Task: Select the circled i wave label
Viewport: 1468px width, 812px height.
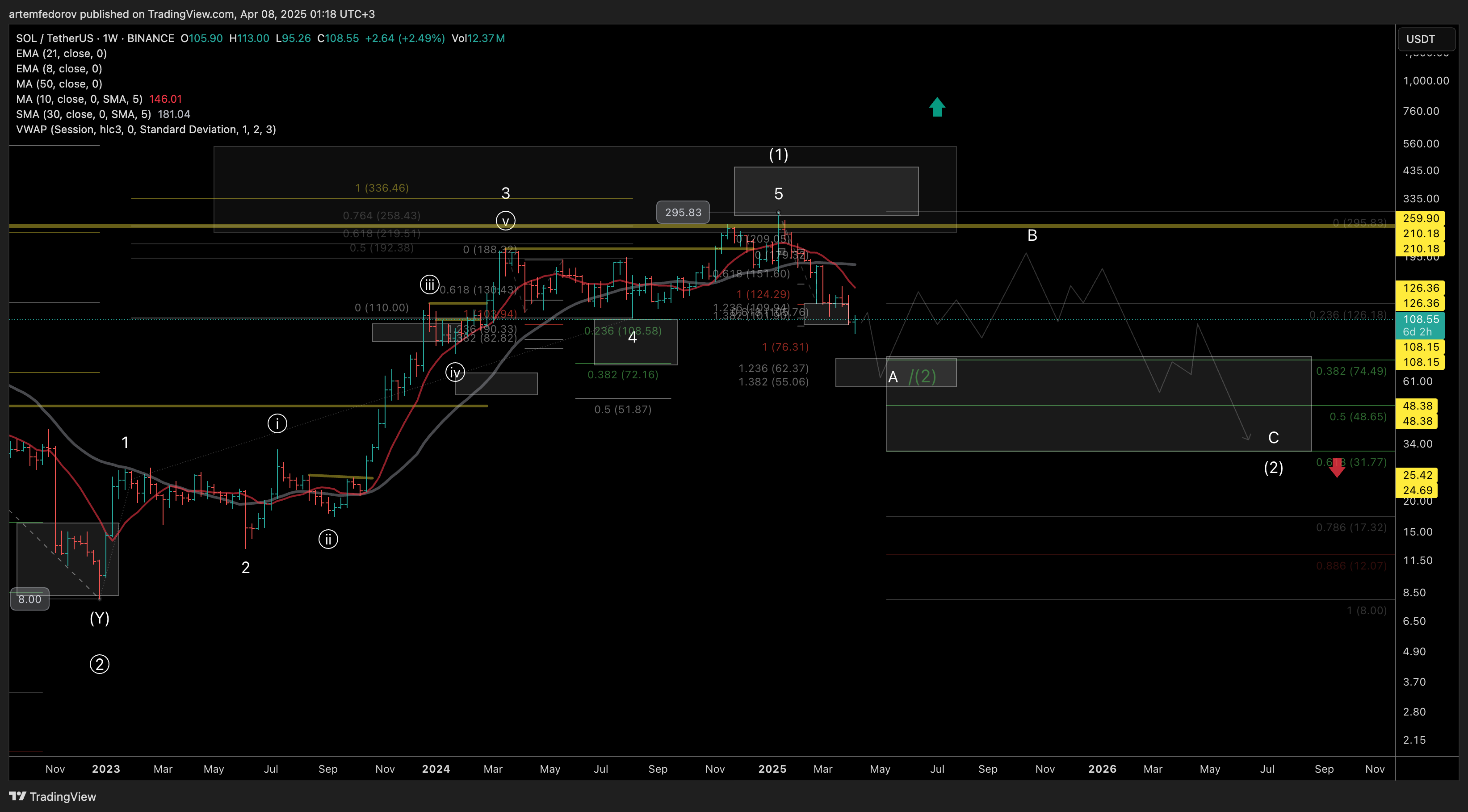Action: (277, 423)
